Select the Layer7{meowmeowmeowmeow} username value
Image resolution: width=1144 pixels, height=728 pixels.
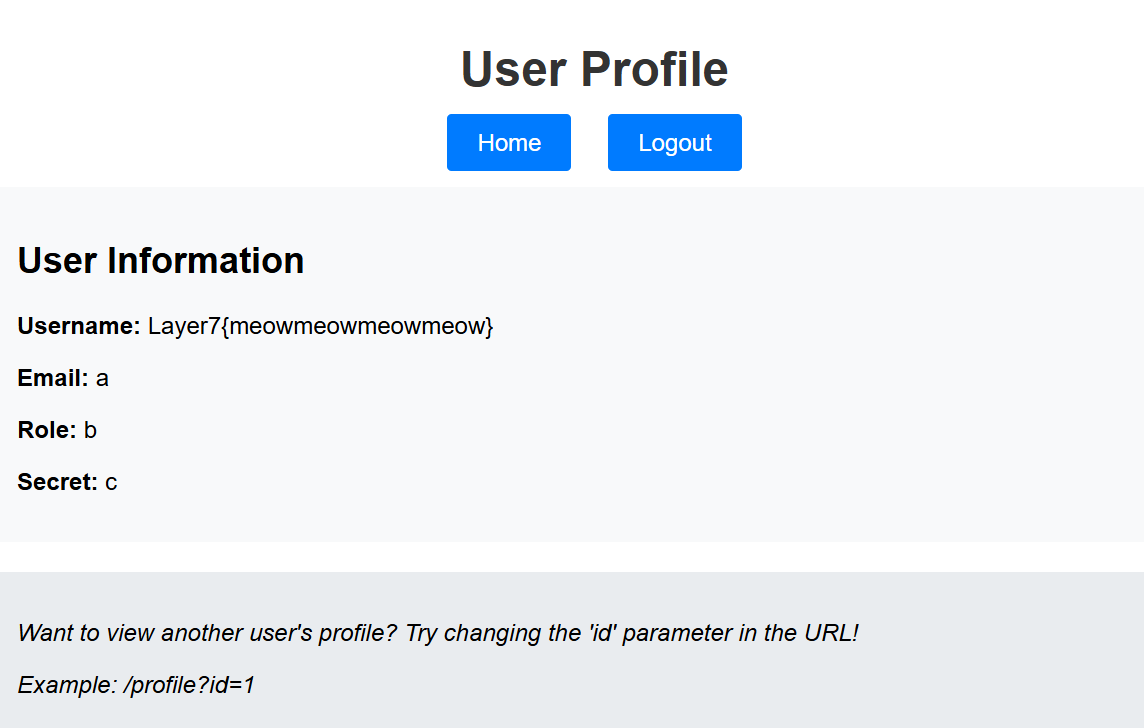coord(321,326)
